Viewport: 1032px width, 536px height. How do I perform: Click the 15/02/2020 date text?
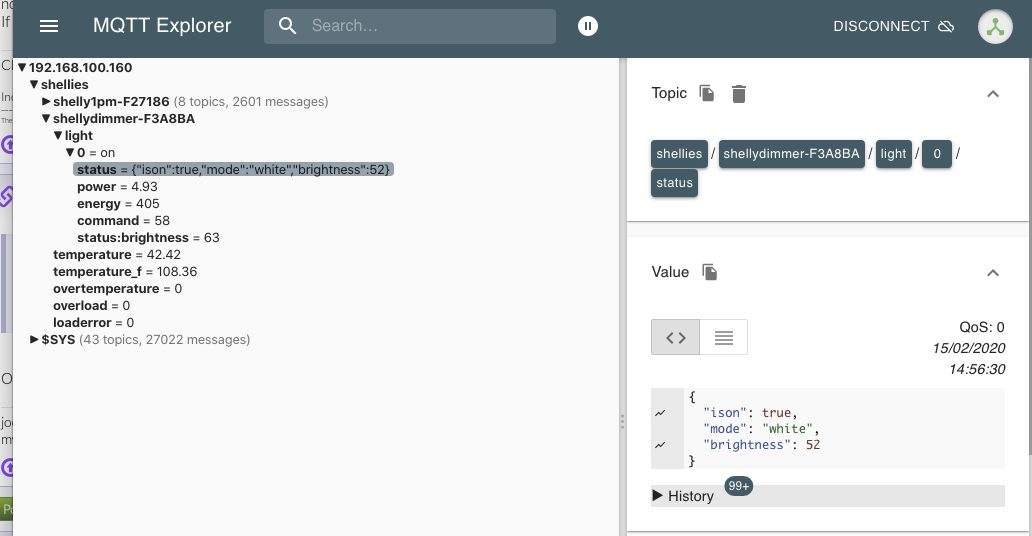pyautogui.click(x=969, y=348)
